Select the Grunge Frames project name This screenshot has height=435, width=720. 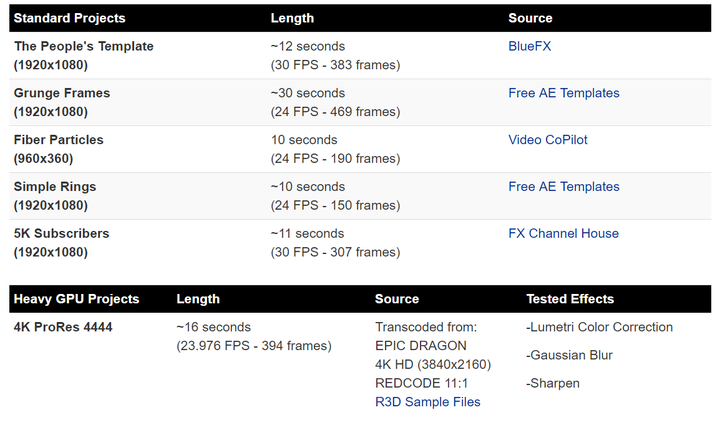point(62,93)
